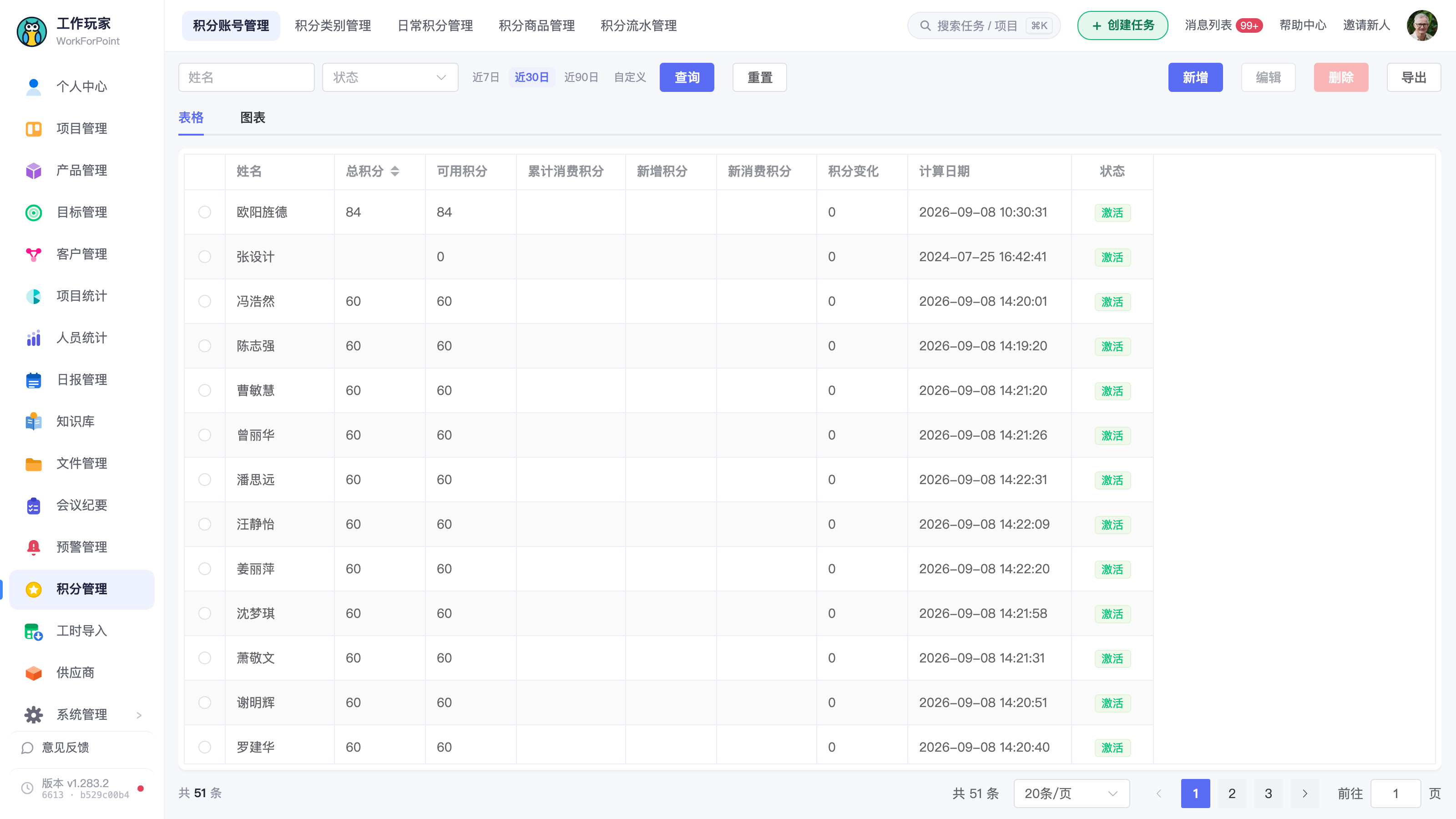Click the 创建任务 button
Image resolution: width=1456 pixels, height=819 pixels.
[1122, 25]
